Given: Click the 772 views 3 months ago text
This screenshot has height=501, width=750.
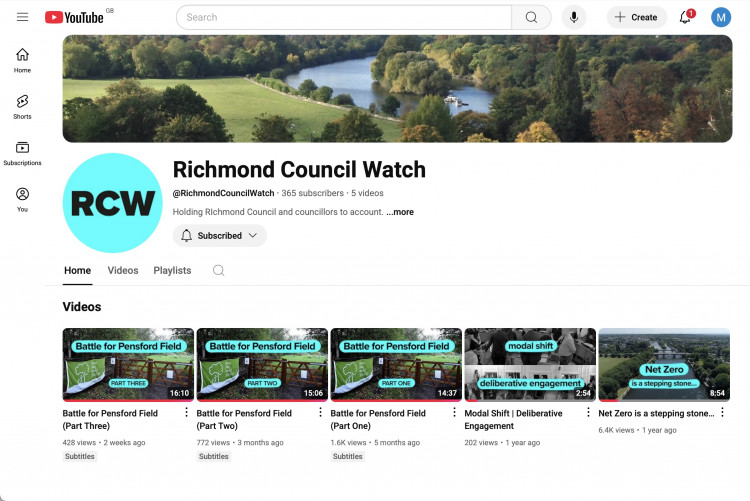Looking at the screenshot, I should (x=240, y=443).
